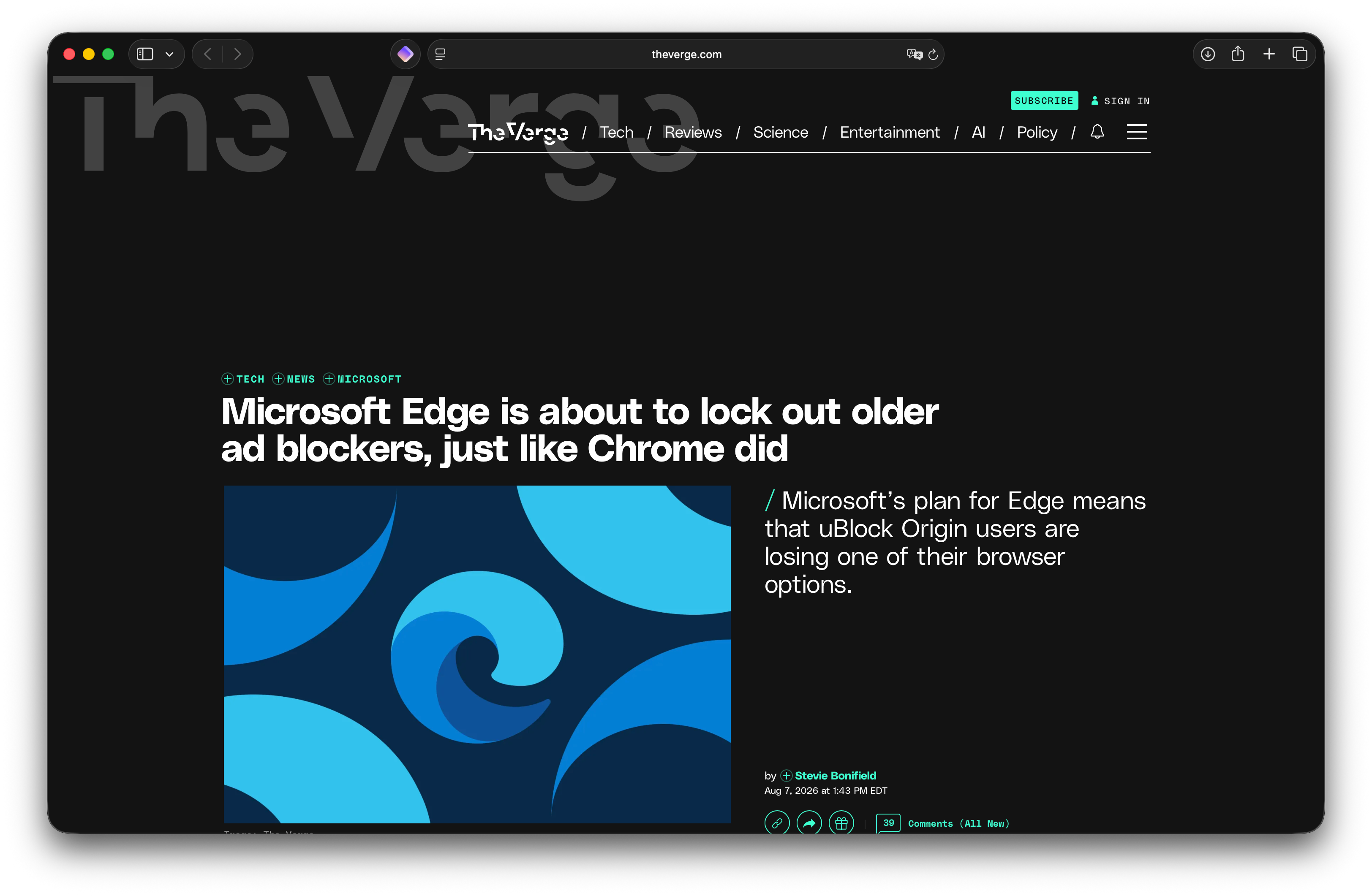Share the article arrow icon
Viewport: 1372px width, 896px height.
809,823
